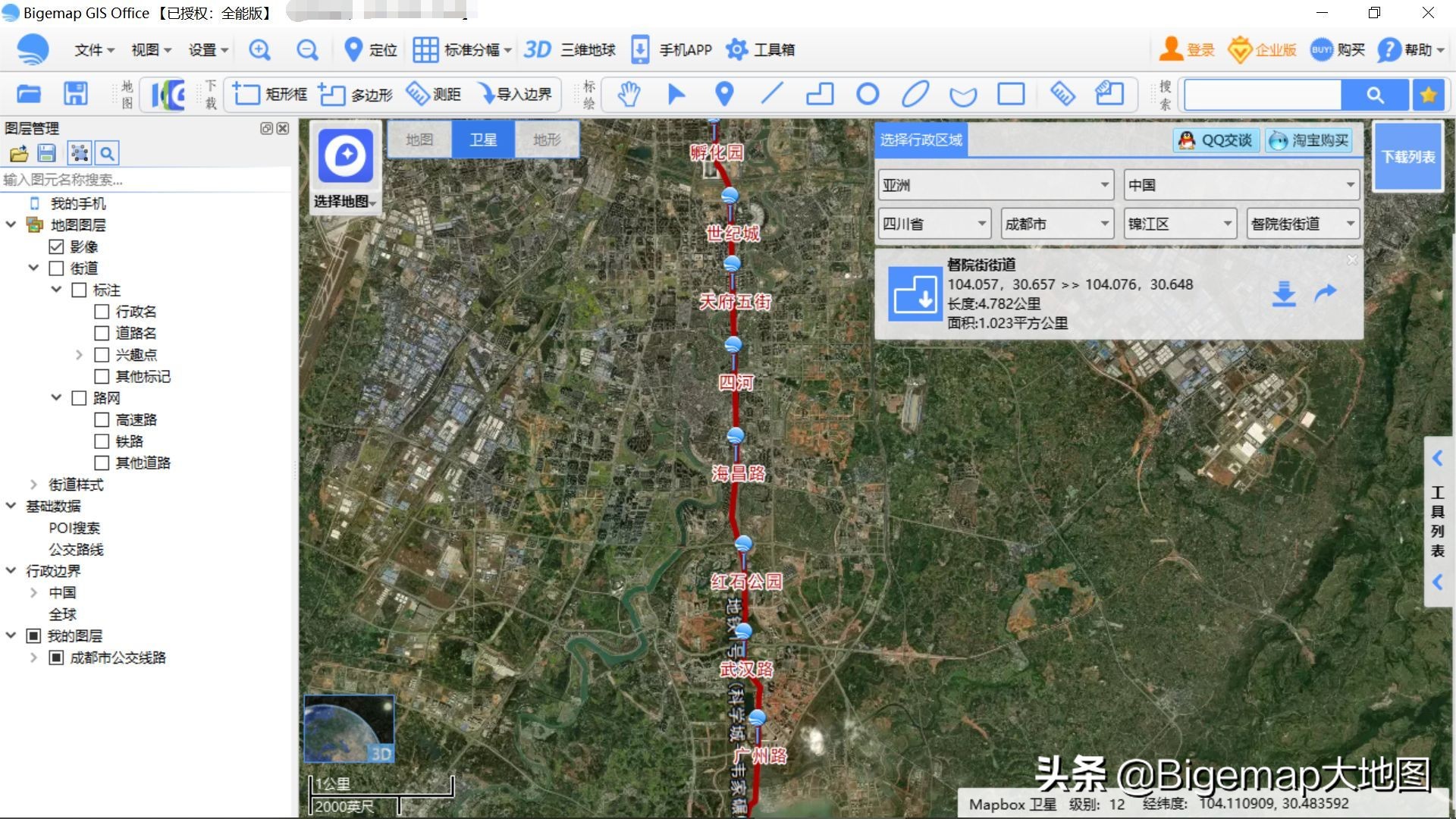Select the hand pan tool
Screen dimensions: 1456x819
click(629, 94)
